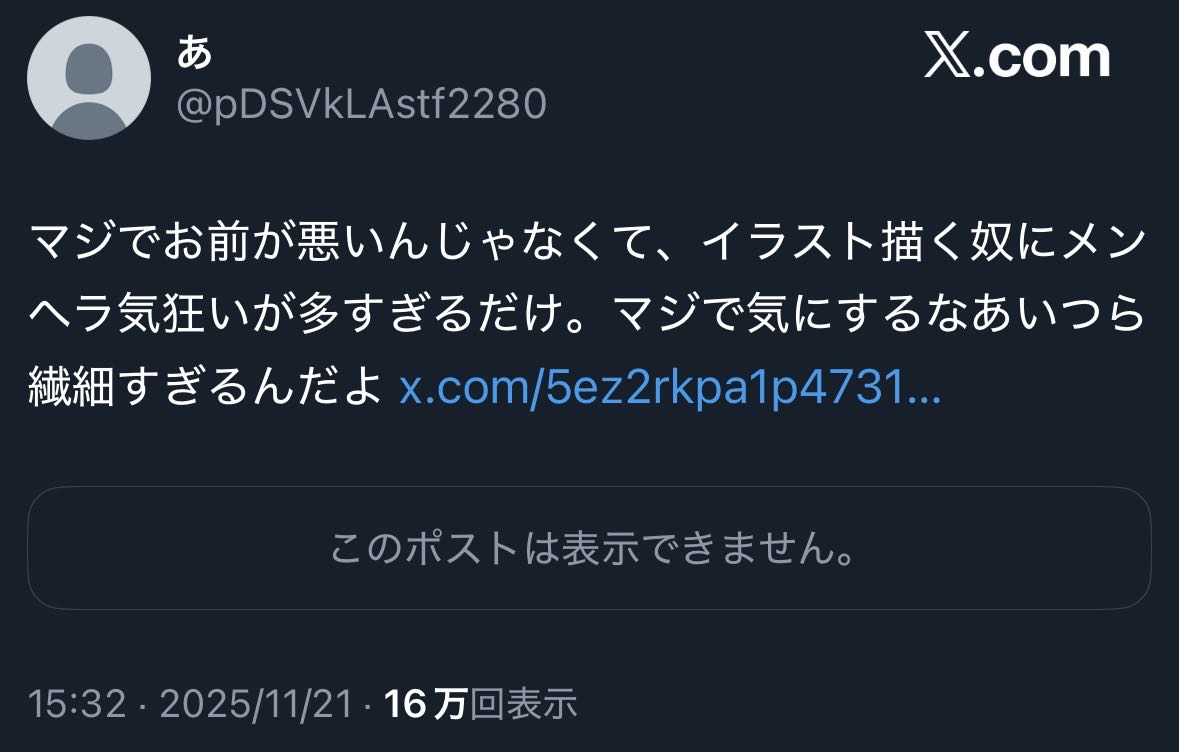Click the 回表示 views label
This screenshot has width=1179, height=752.
click(x=523, y=704)
